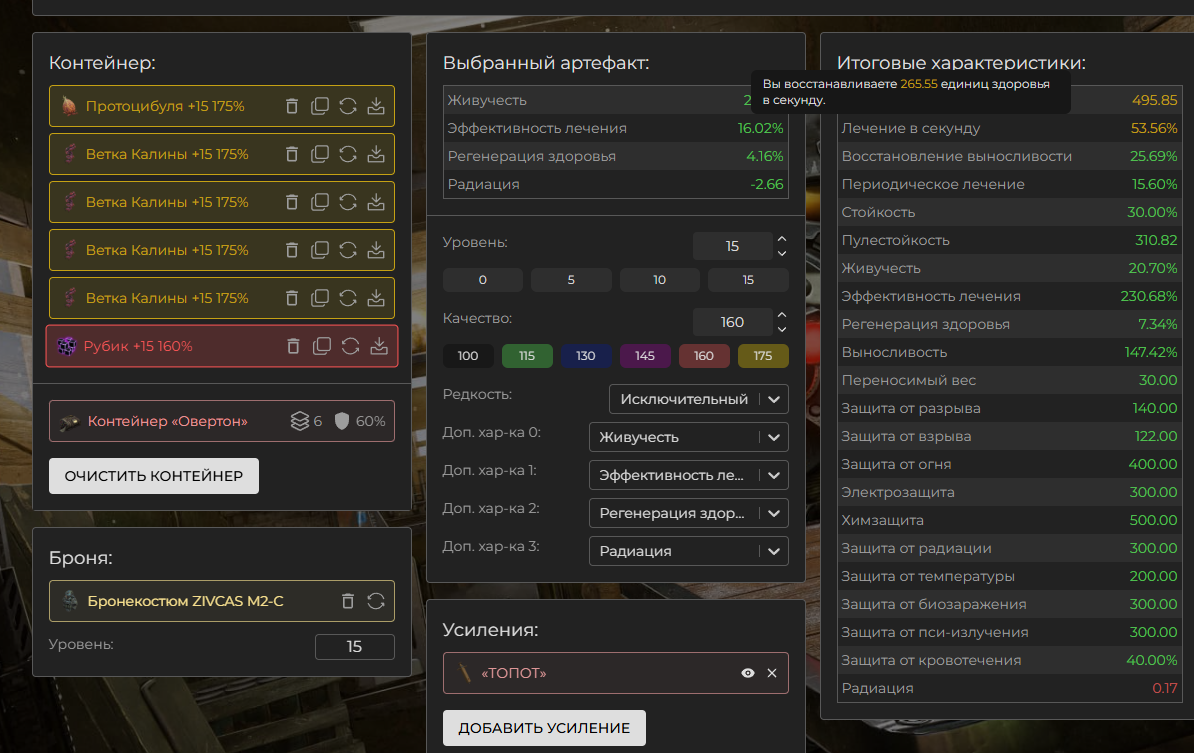Click save icon on Протоцибуля row
The width and height of the screenshot is (1194, 753).
(x=376, y=106)
